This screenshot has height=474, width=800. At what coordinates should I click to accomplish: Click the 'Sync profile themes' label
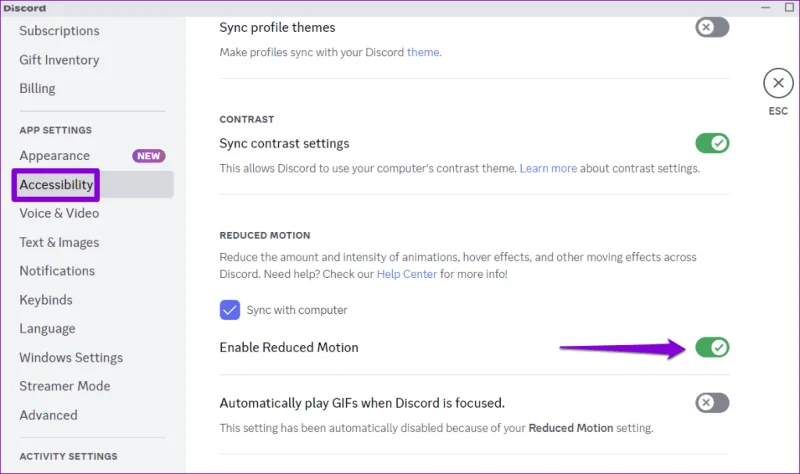tap(277, 28)
